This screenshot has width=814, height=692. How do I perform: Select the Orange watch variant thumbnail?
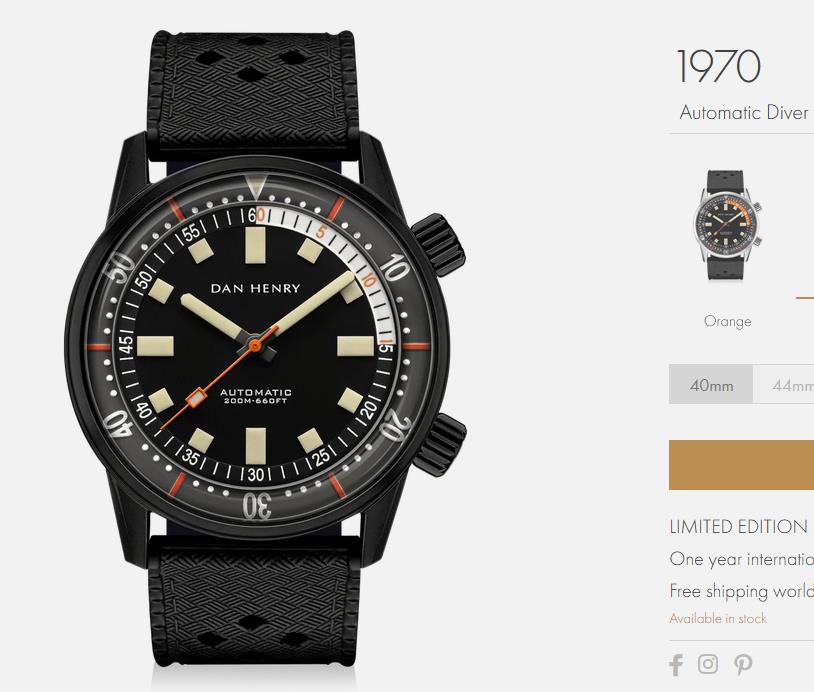pyautogui.click(x=727, y=226)
